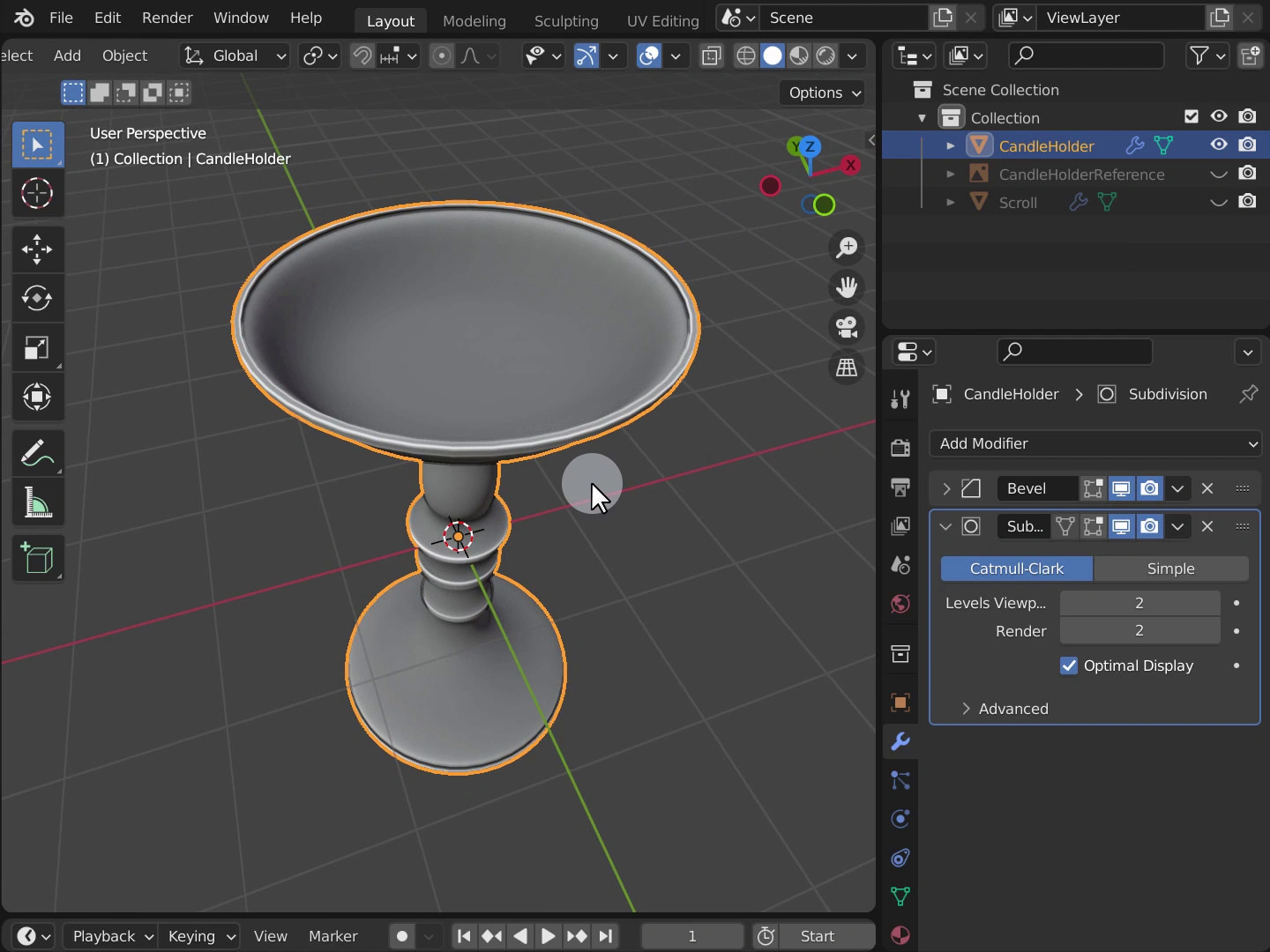Switch to orthographic grid view icon
This screenshot has height=952, width=1270.
(847, 368)
